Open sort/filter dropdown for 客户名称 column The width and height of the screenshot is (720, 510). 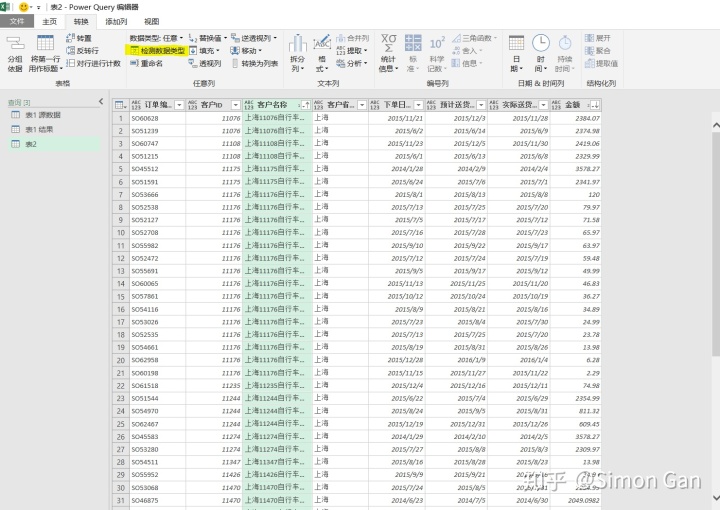[305, 105]
